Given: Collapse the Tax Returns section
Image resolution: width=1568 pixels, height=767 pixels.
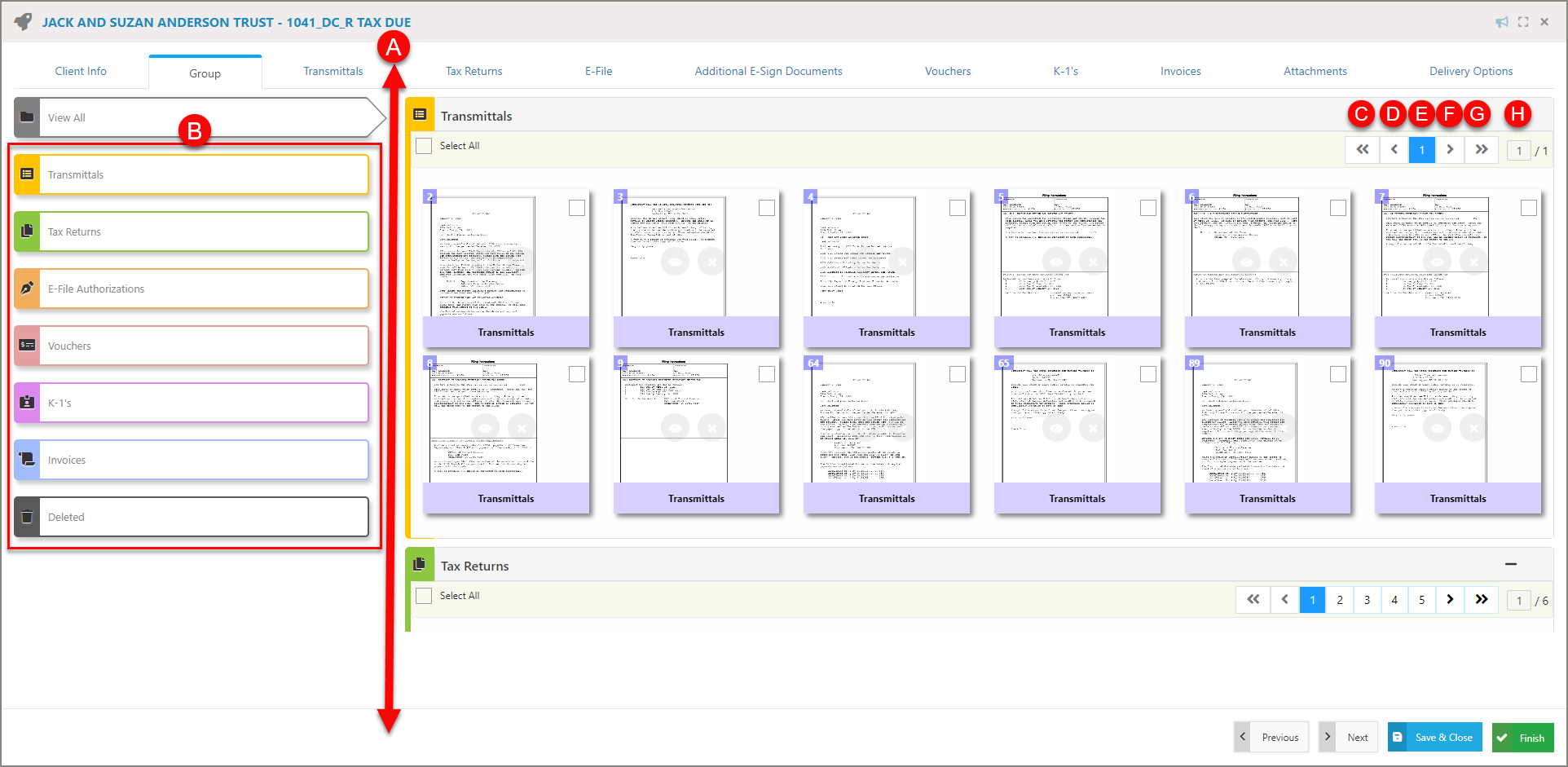Looking at the screenshot, I should click(x=1511, y=564).
